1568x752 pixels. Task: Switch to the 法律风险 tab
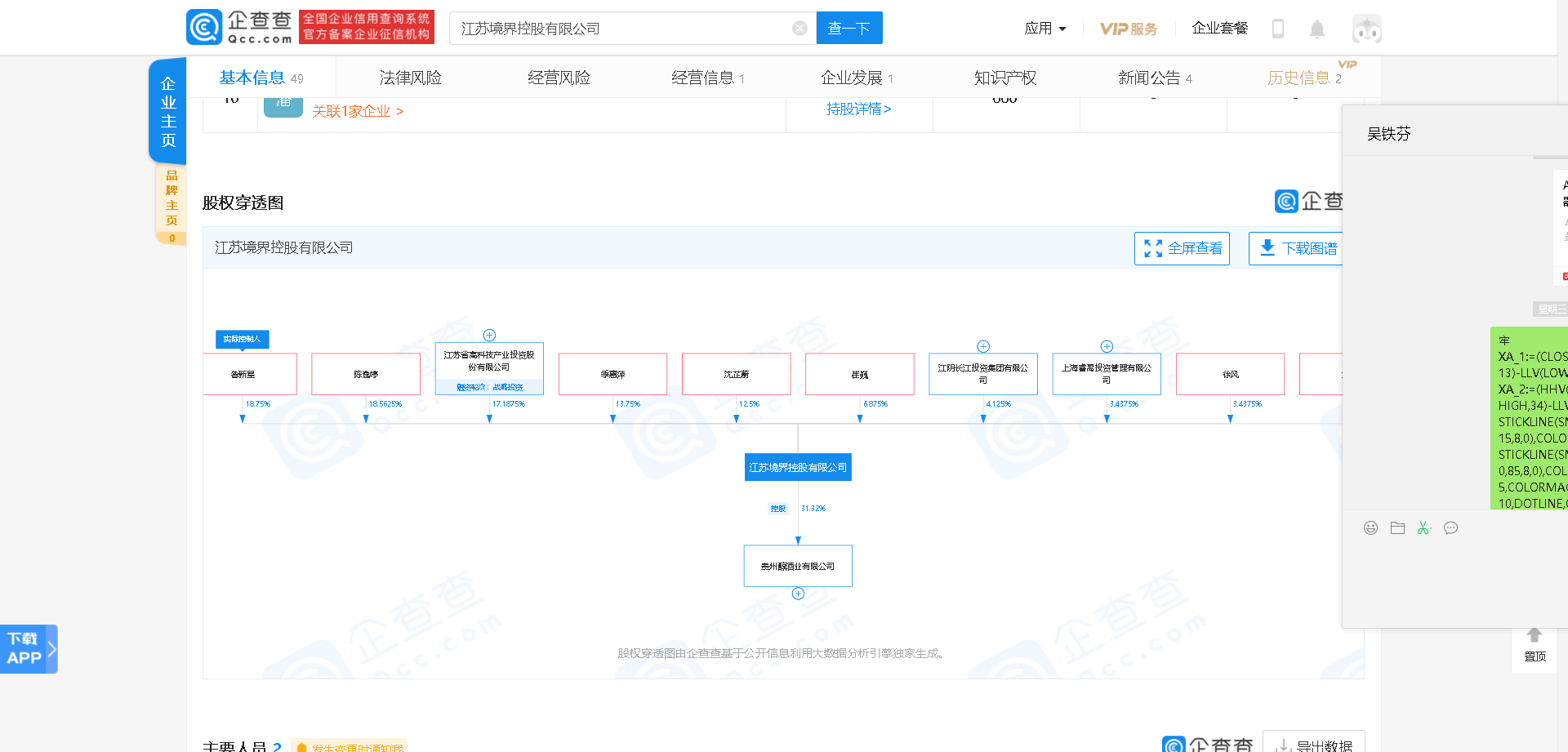coord(410,78)
